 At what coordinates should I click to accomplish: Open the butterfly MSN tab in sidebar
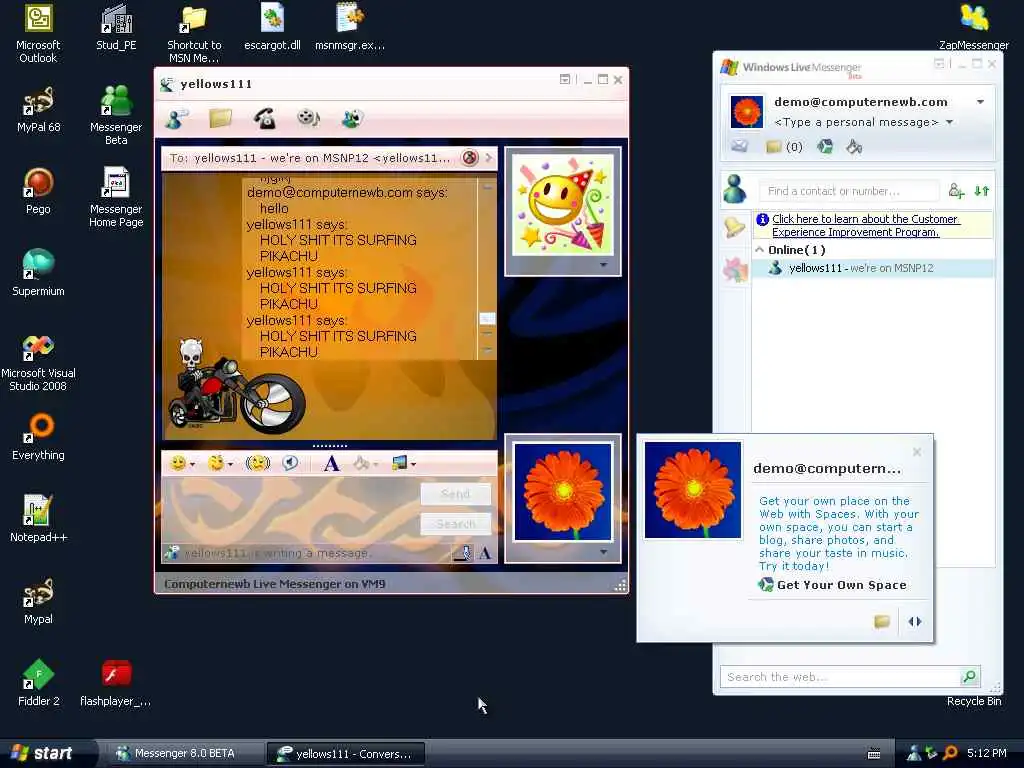click(x=735, y=269)
